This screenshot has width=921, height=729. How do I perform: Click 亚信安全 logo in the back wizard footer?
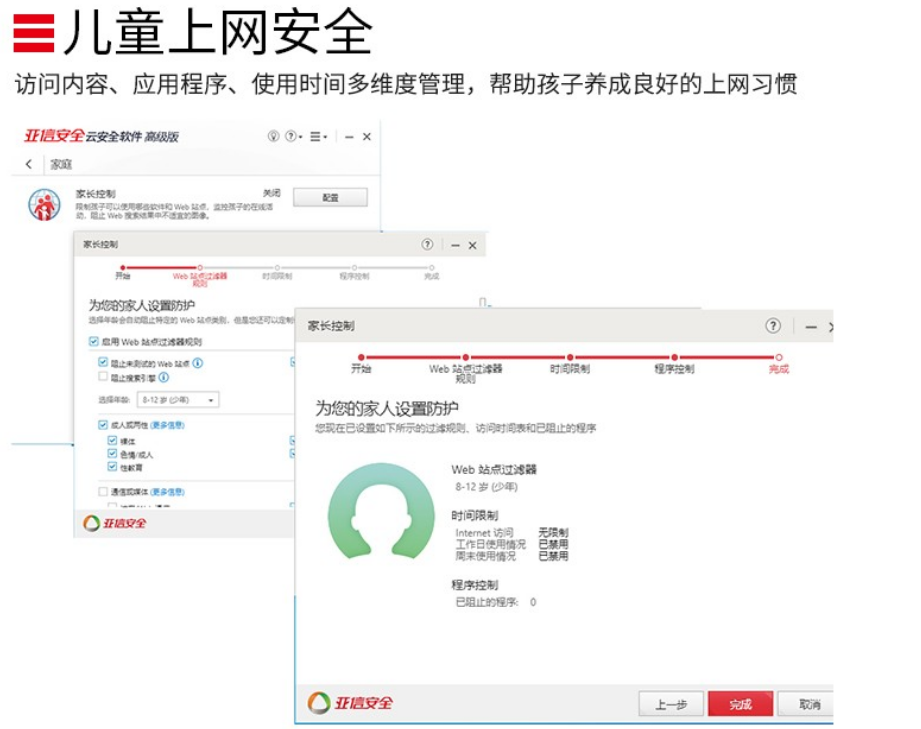pos(115,523)
